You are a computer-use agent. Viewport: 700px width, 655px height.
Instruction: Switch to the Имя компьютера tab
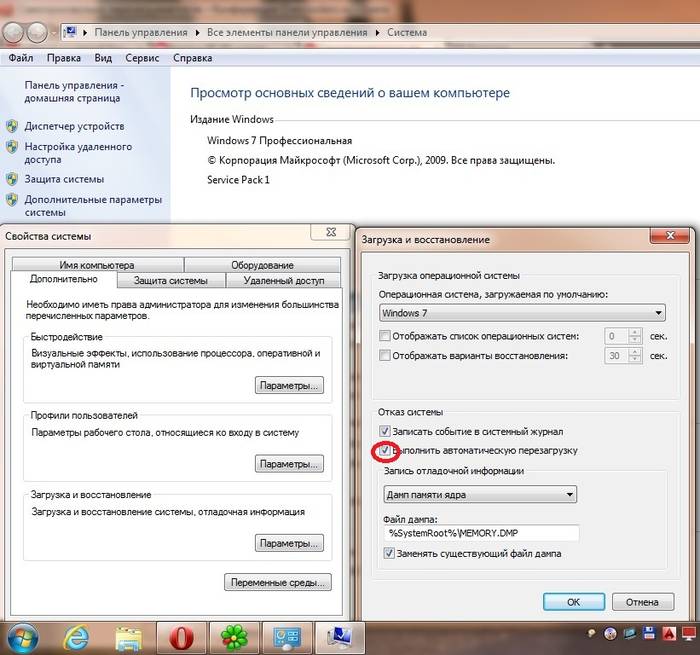[x=96, y=265]
